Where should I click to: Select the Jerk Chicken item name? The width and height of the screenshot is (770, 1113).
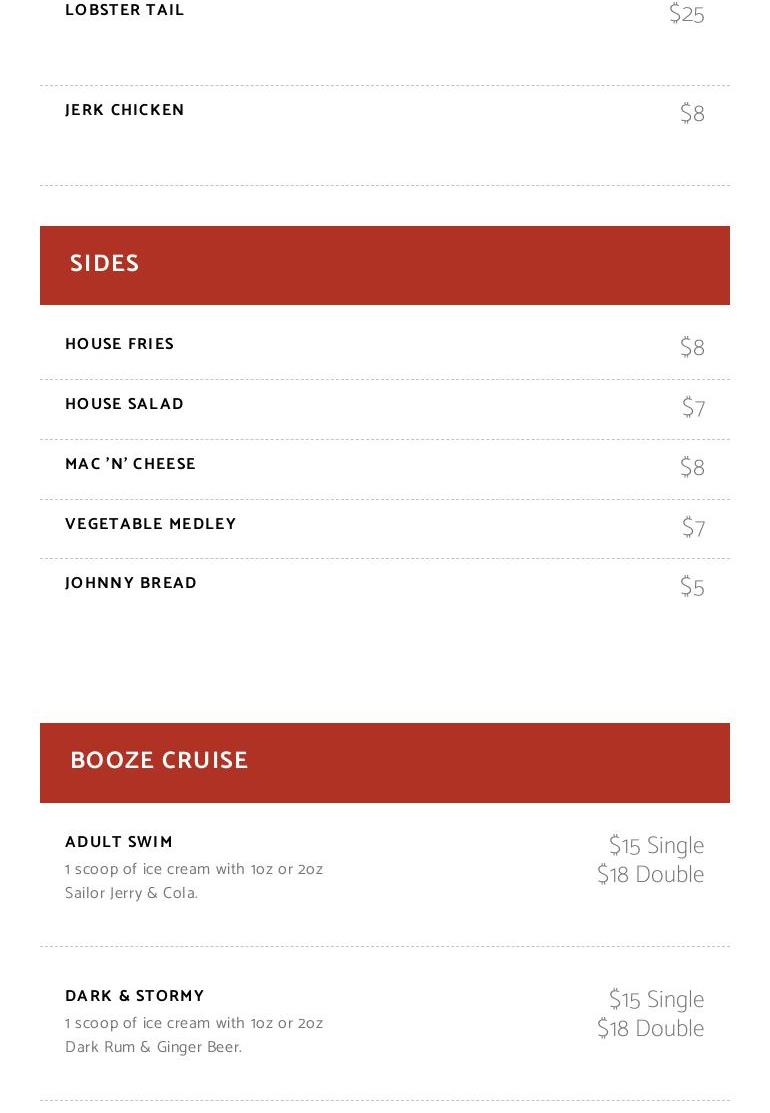(125, 110)
